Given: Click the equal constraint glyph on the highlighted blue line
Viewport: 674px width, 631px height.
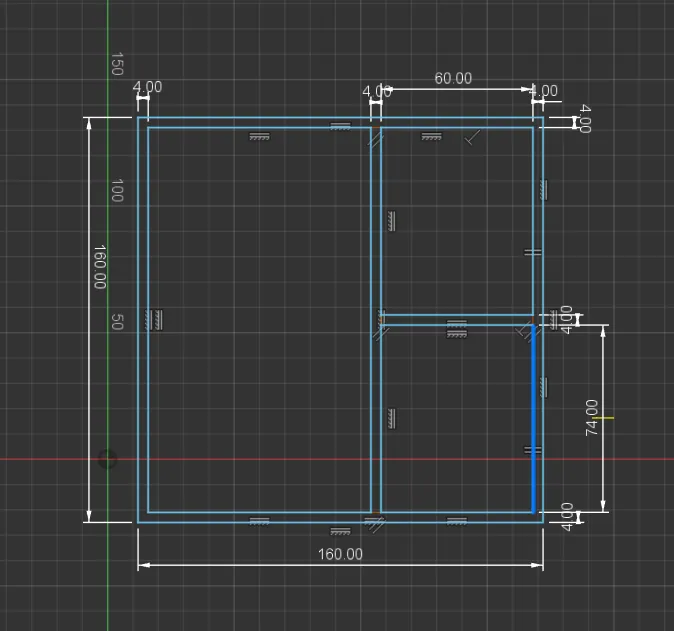Looking at the screenshot, I should [533, 450].
